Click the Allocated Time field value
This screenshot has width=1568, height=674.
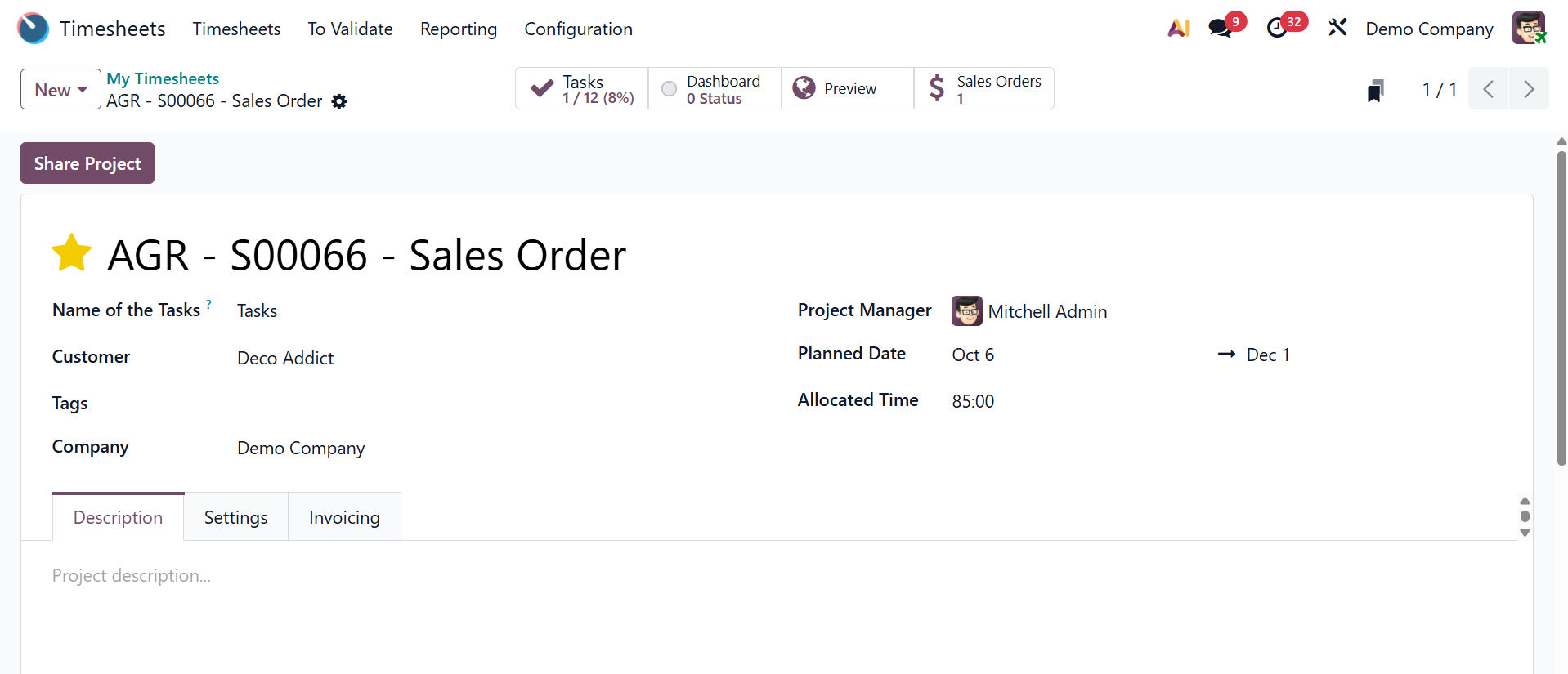point(973,401)
